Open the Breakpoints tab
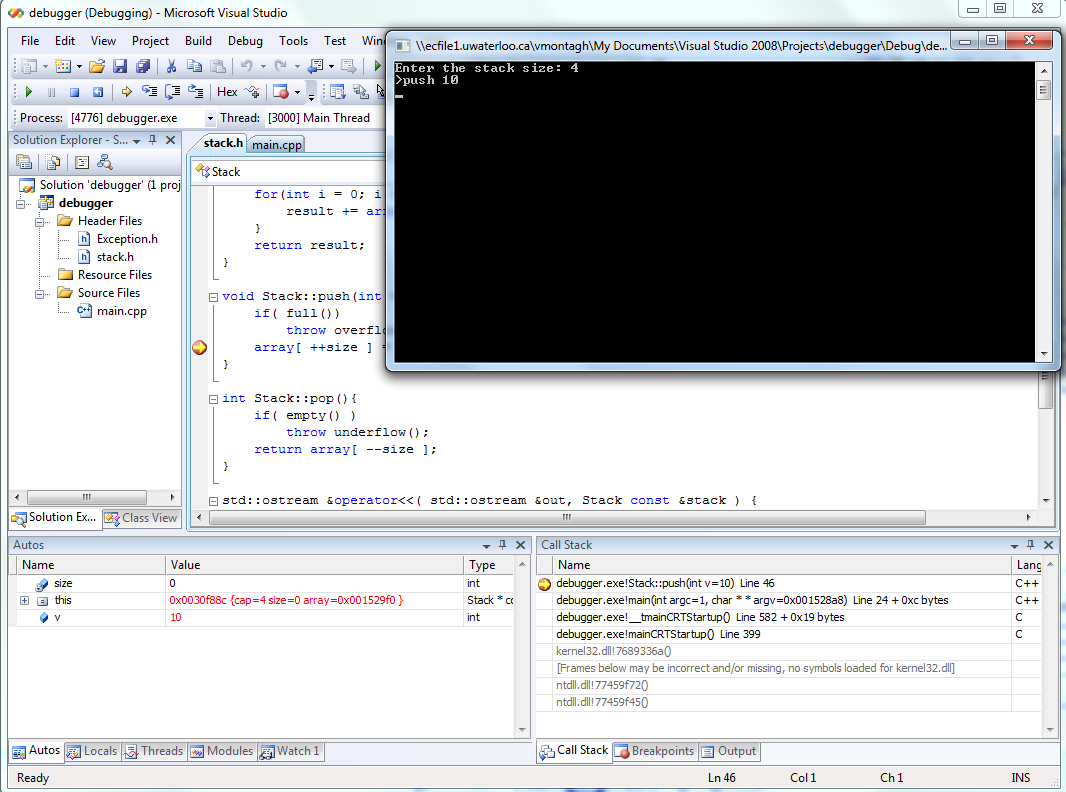Image resolution: width=1066 pixels, height=792 pixels. coord(655,751)
